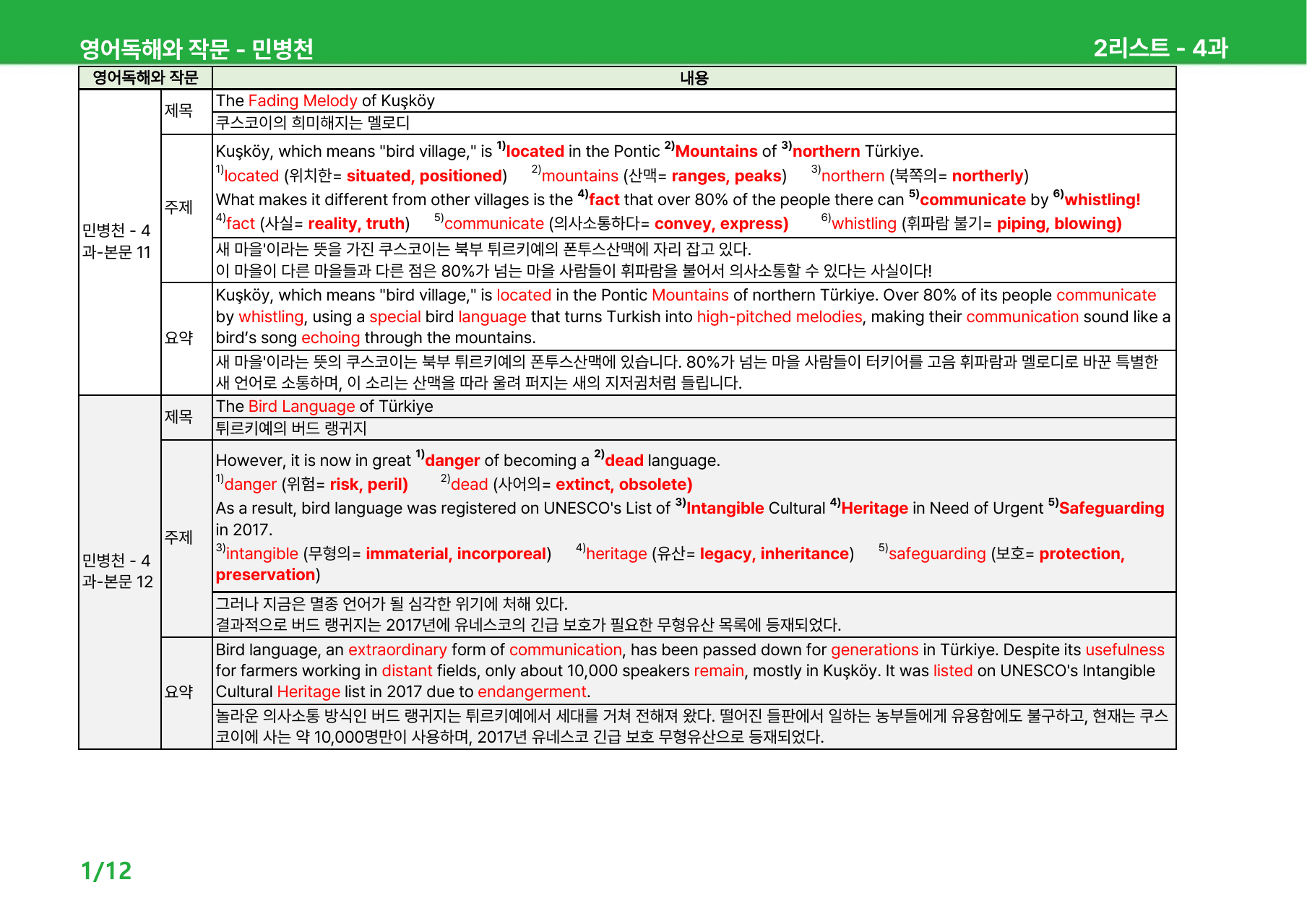The width and height of the screenshot is (1307, 924).
Task: Click the header title 영어독해와 작문 - 민병천
Action: [x=197, y=48]
